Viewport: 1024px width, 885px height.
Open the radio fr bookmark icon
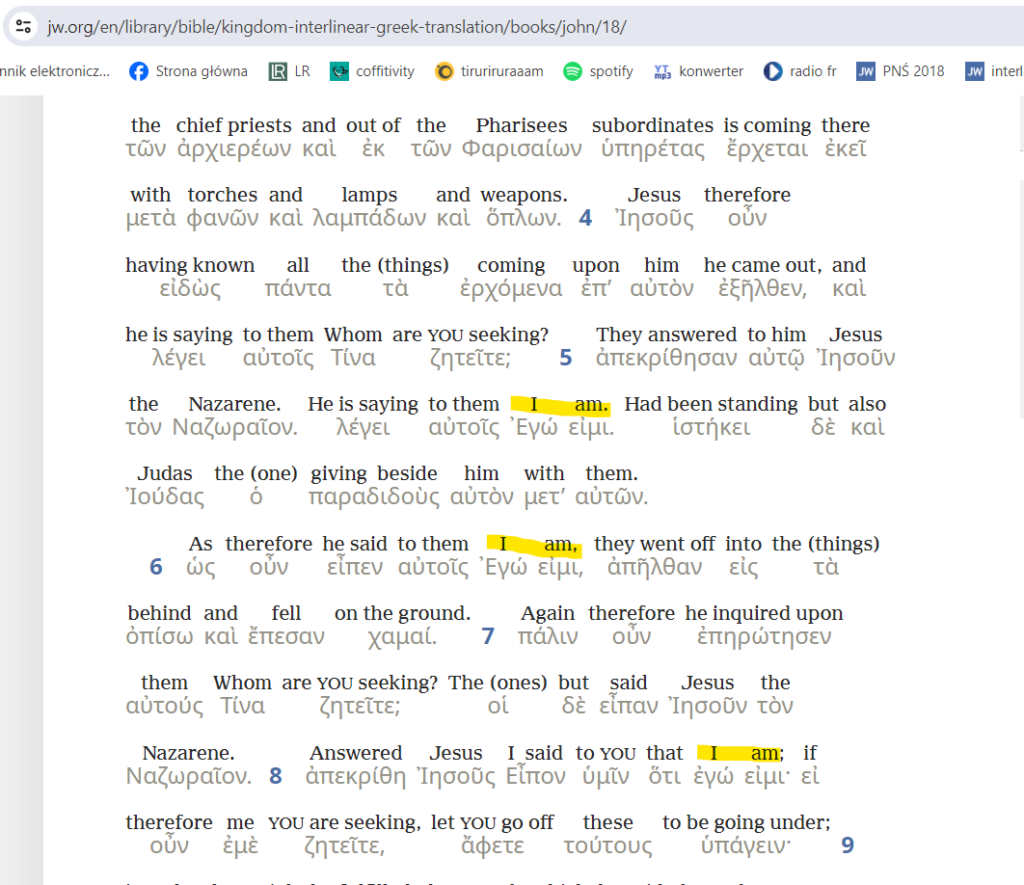coord(773,71)
